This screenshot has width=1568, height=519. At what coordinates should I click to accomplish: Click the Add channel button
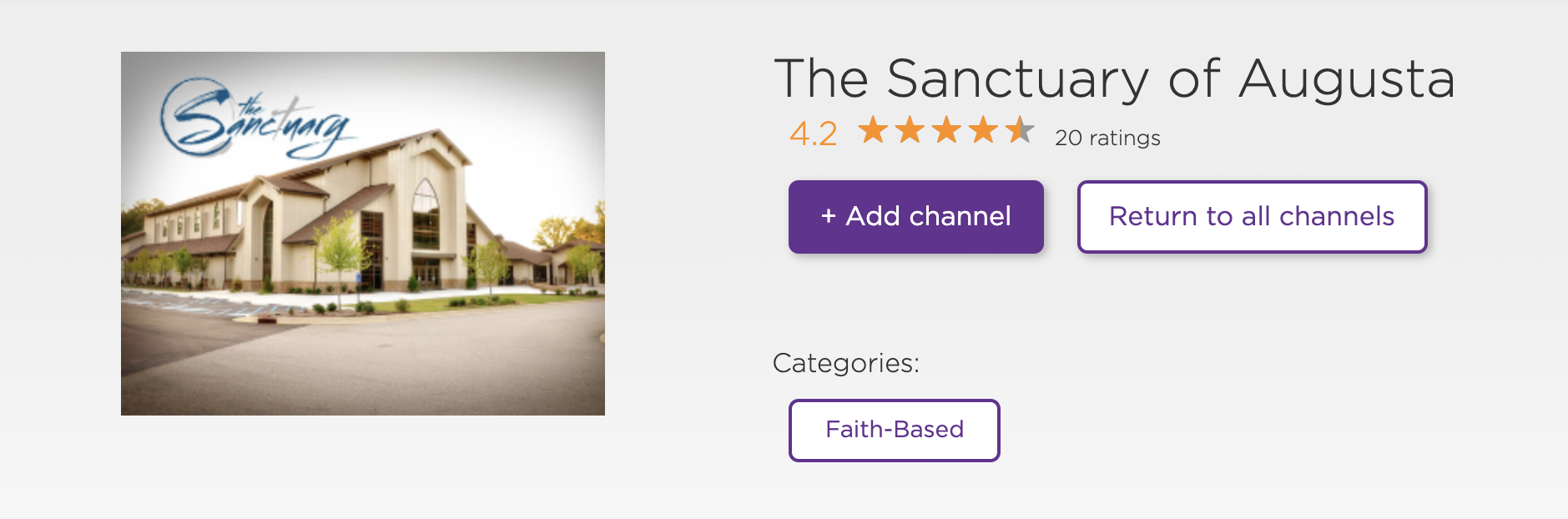click(915, 217)
